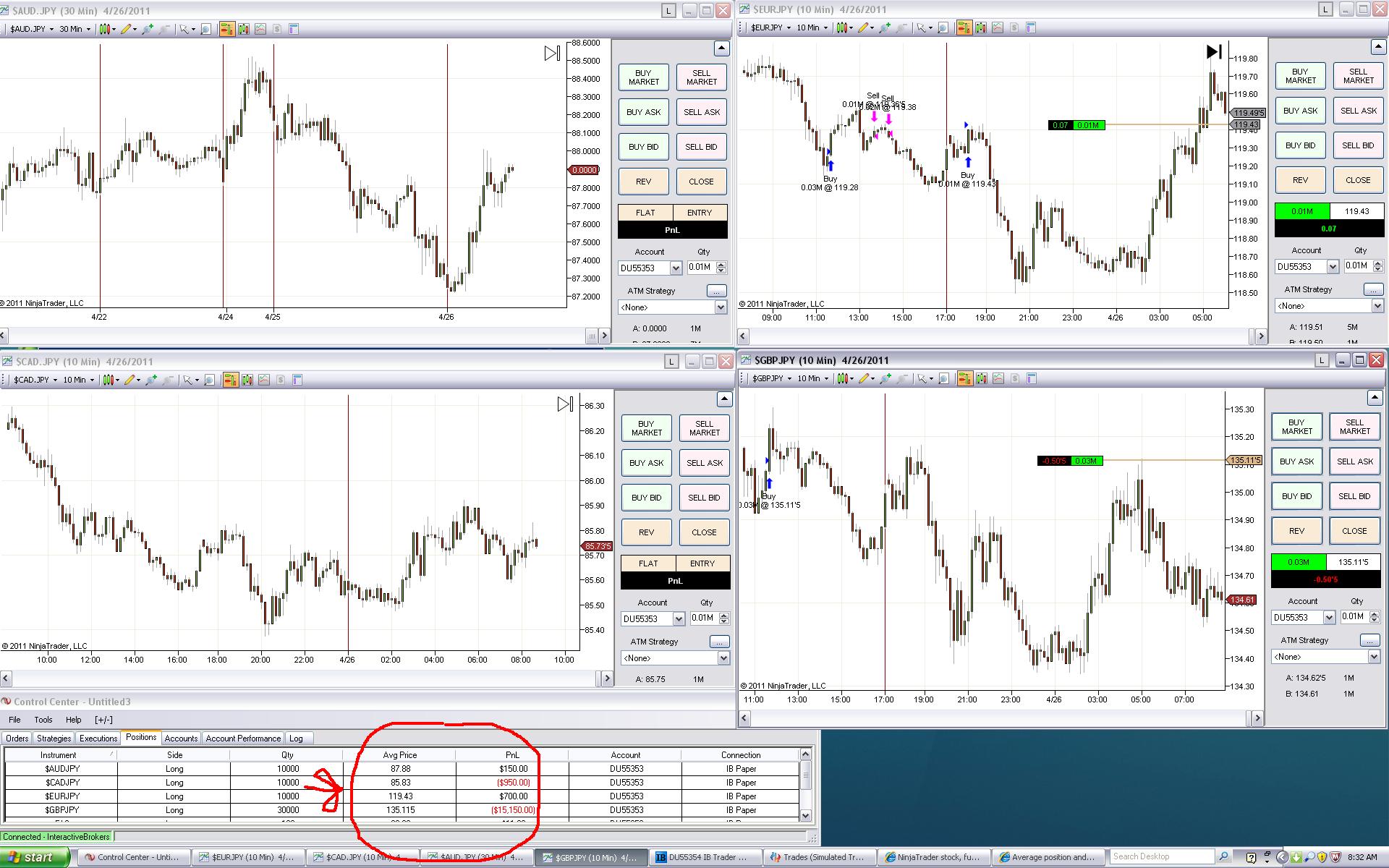Toggle Chart Trader on the AUDJPY toolbar
Screen dimensions: 1389x868
226,29
